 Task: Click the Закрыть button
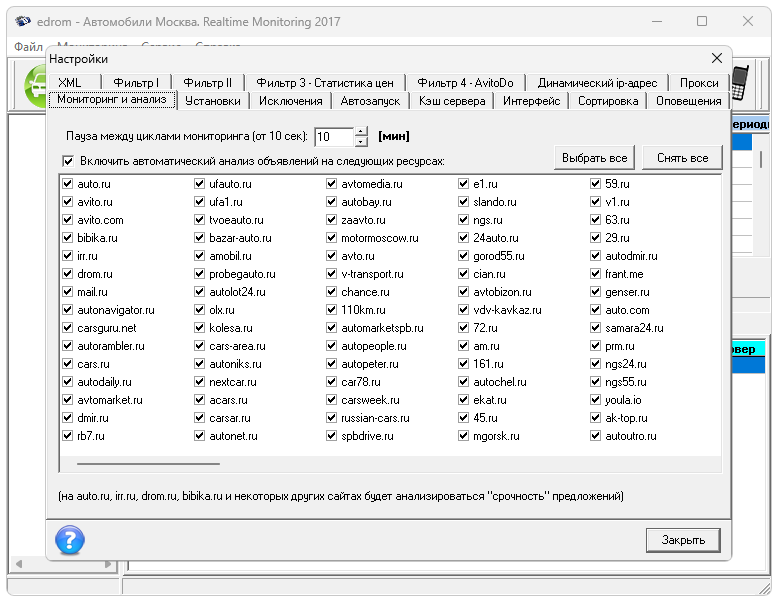coord(683,539)
